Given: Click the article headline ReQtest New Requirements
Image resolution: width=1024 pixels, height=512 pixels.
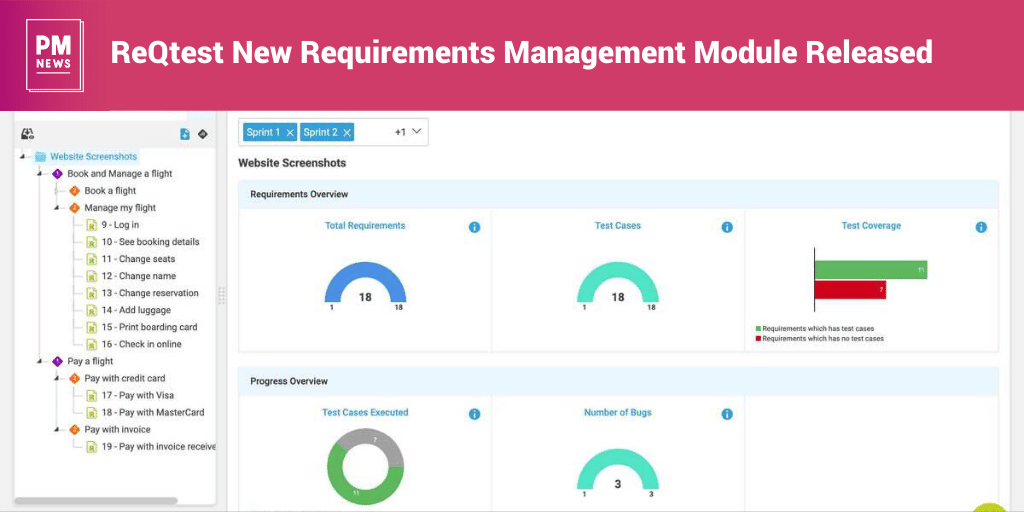Looking at the screenshot, I should tap(521, 53).
